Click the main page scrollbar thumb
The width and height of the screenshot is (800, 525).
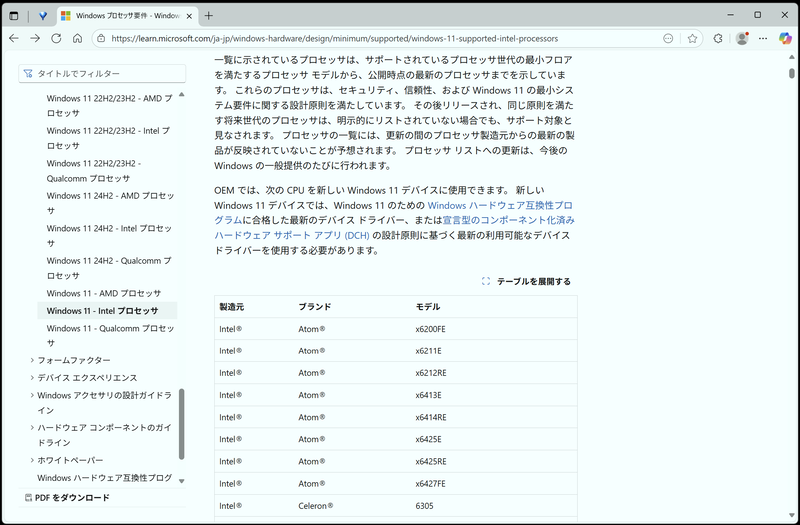[792, 73]
